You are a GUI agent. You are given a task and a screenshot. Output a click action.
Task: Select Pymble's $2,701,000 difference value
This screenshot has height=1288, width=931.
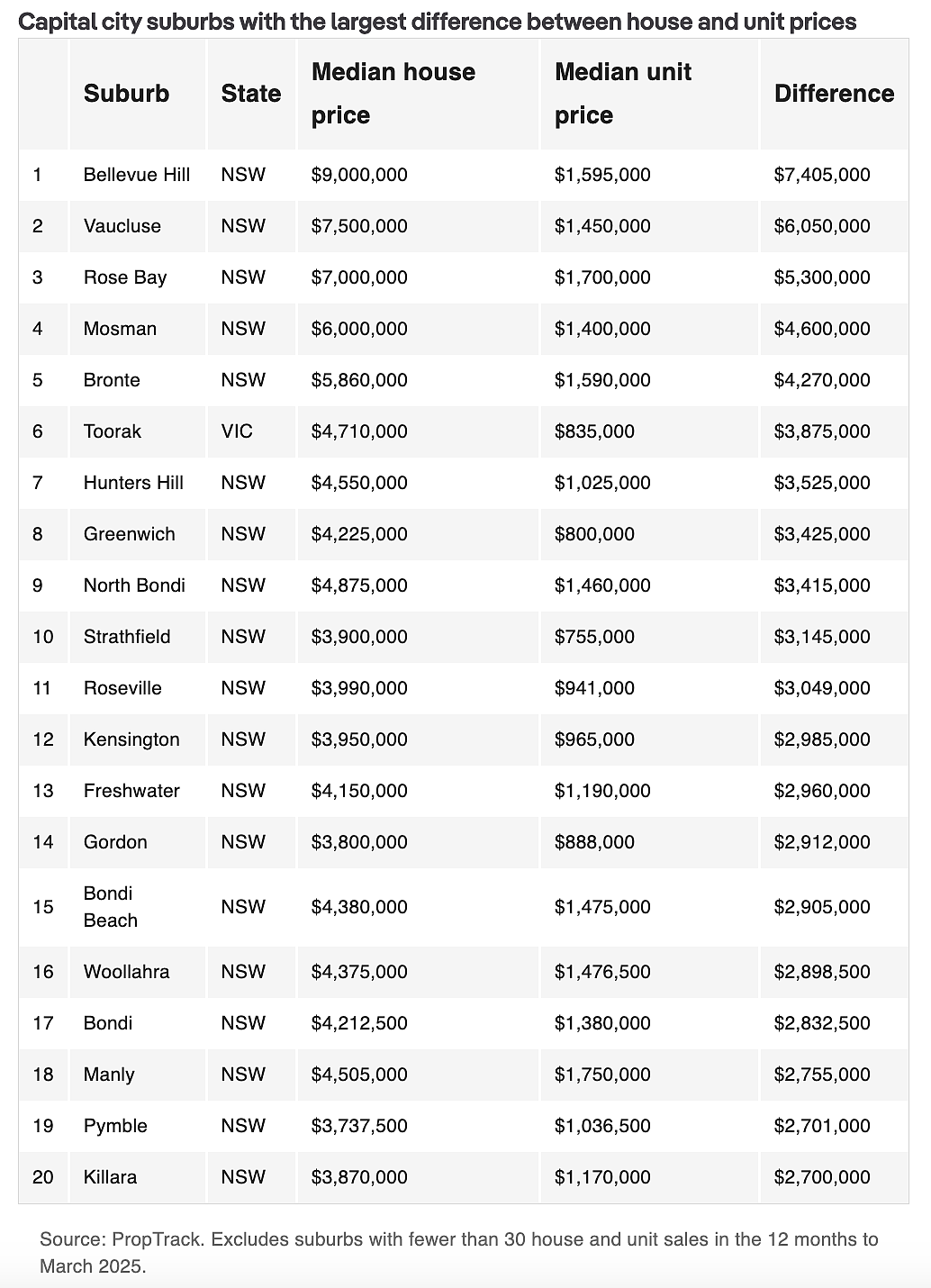coord(822,1126)
